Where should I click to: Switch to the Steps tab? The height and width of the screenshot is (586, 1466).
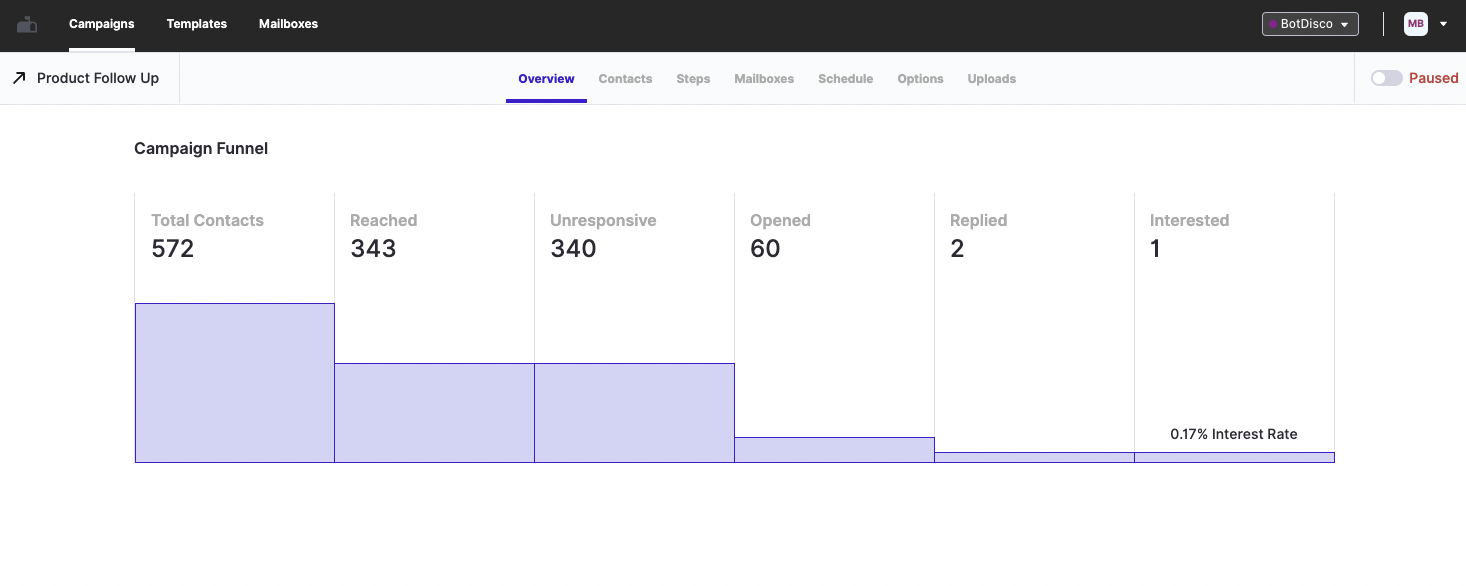(x=693, y=79)
